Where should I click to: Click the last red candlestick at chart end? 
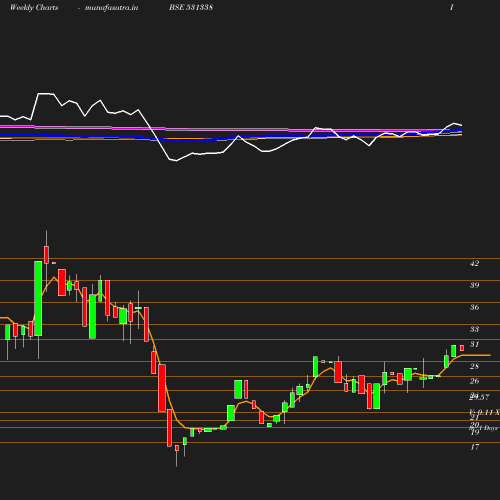click(462, 348)
